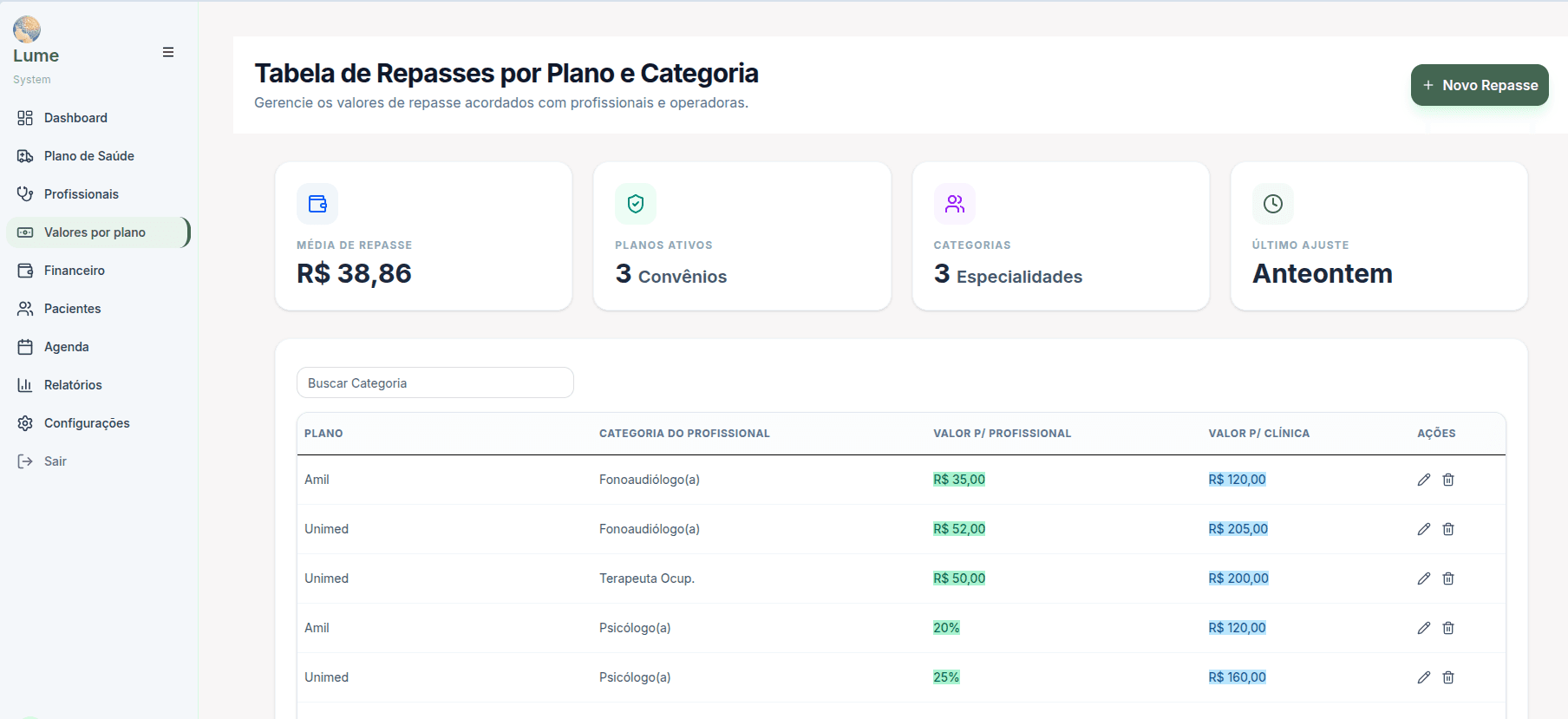Click VALOR P/ CLÍNICA column header
The height and width of the screenshot is (719, 1568).
(1259, 434)
